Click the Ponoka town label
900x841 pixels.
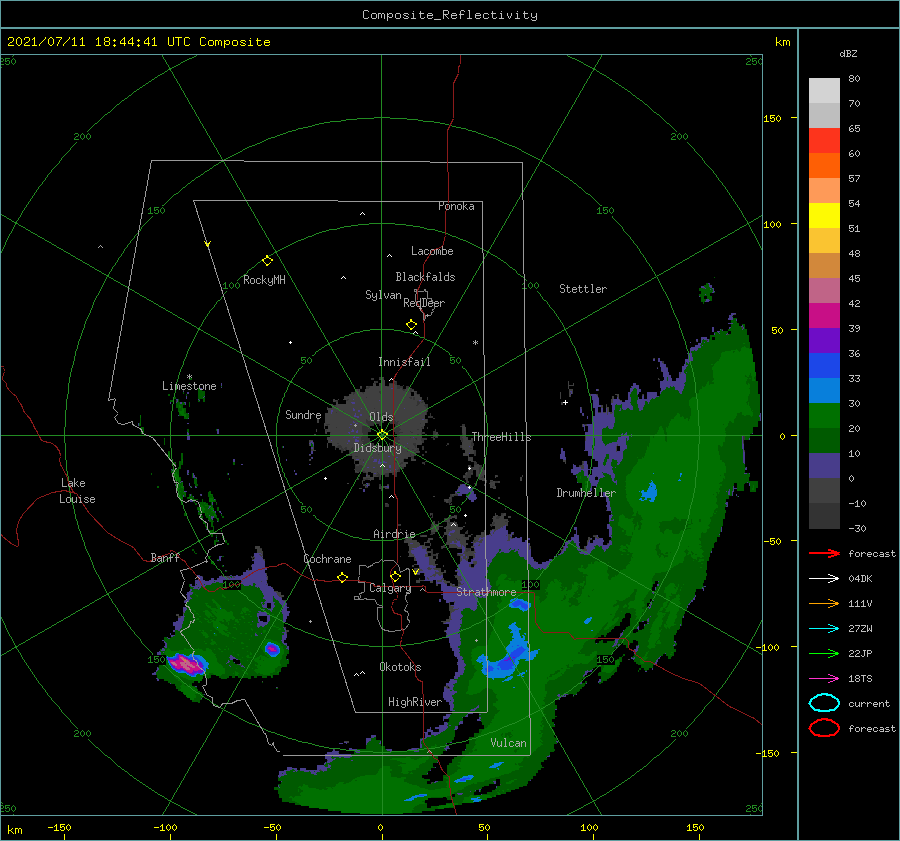pyautogui.click(x=456, y=206)
